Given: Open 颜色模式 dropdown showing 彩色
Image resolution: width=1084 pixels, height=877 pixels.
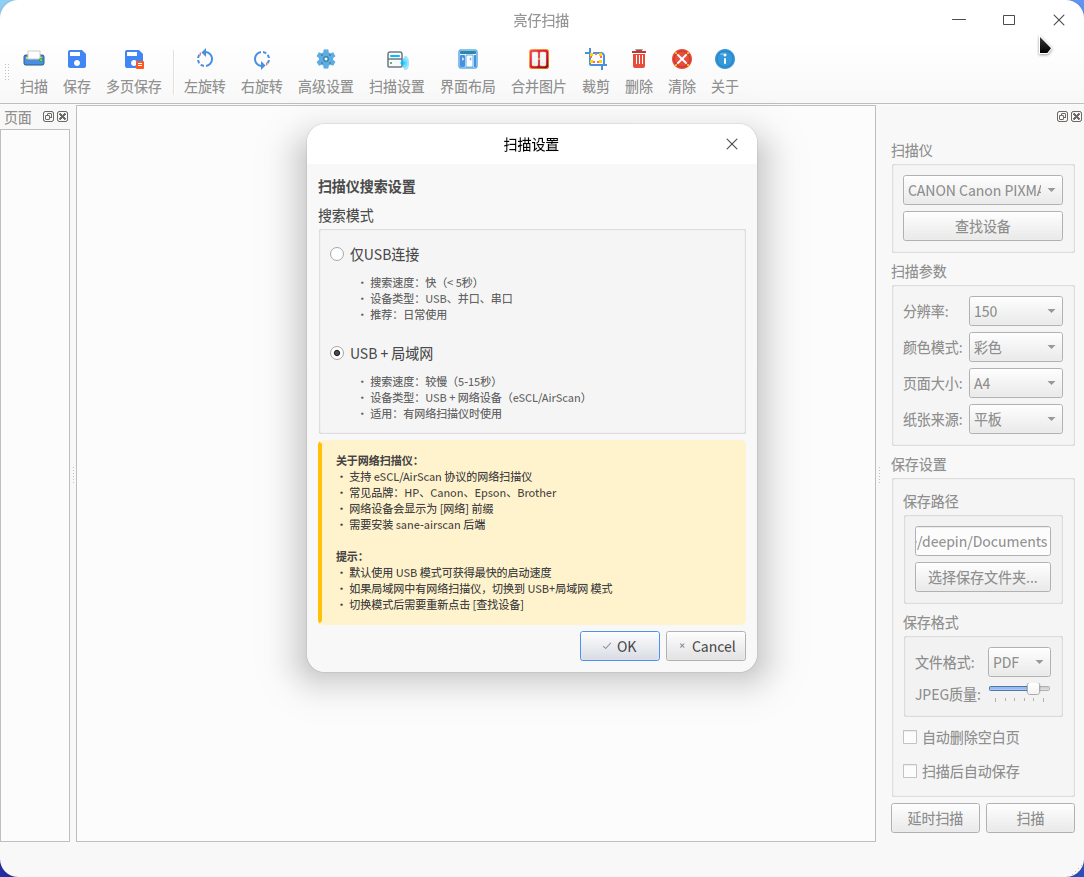Looking at the screenshot, I should 1016,347.
